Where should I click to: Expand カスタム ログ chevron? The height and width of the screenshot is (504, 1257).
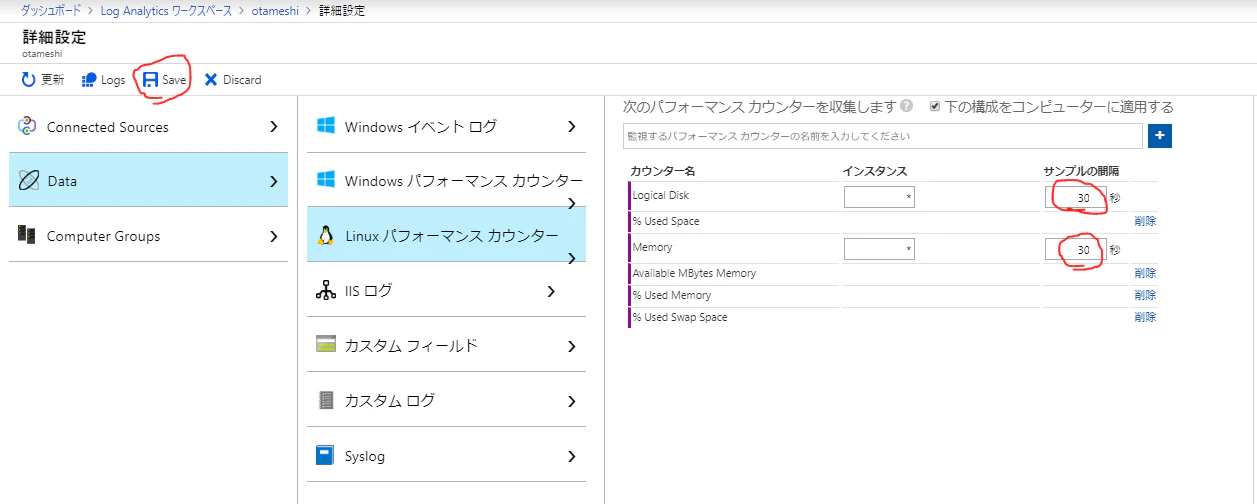[572, 401]
